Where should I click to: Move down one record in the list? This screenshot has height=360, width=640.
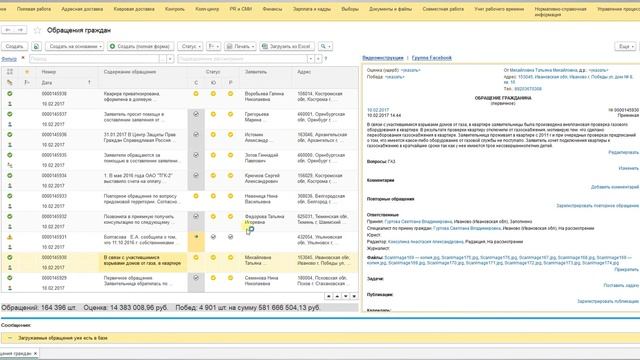pyautogui.click(x=346, y=296)
